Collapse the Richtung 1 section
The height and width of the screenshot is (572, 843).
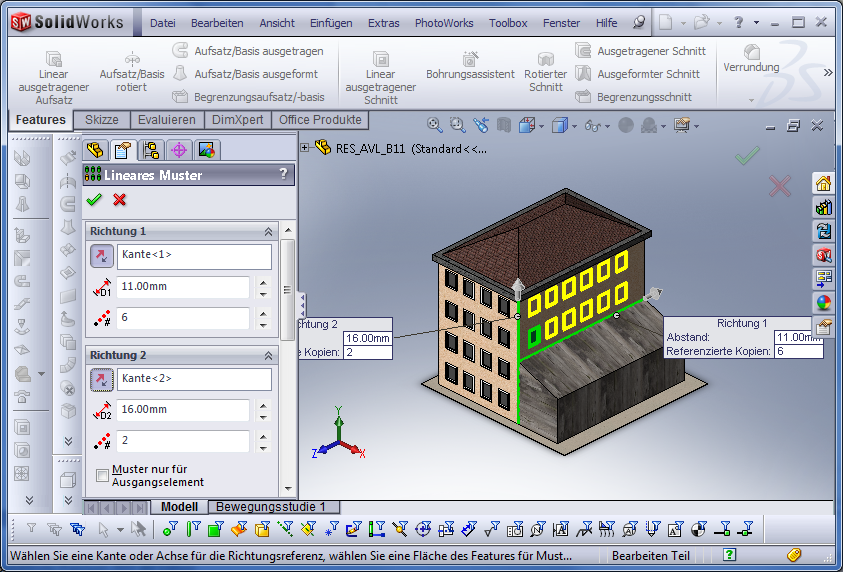pyautogui.click(x=268, y=231)
